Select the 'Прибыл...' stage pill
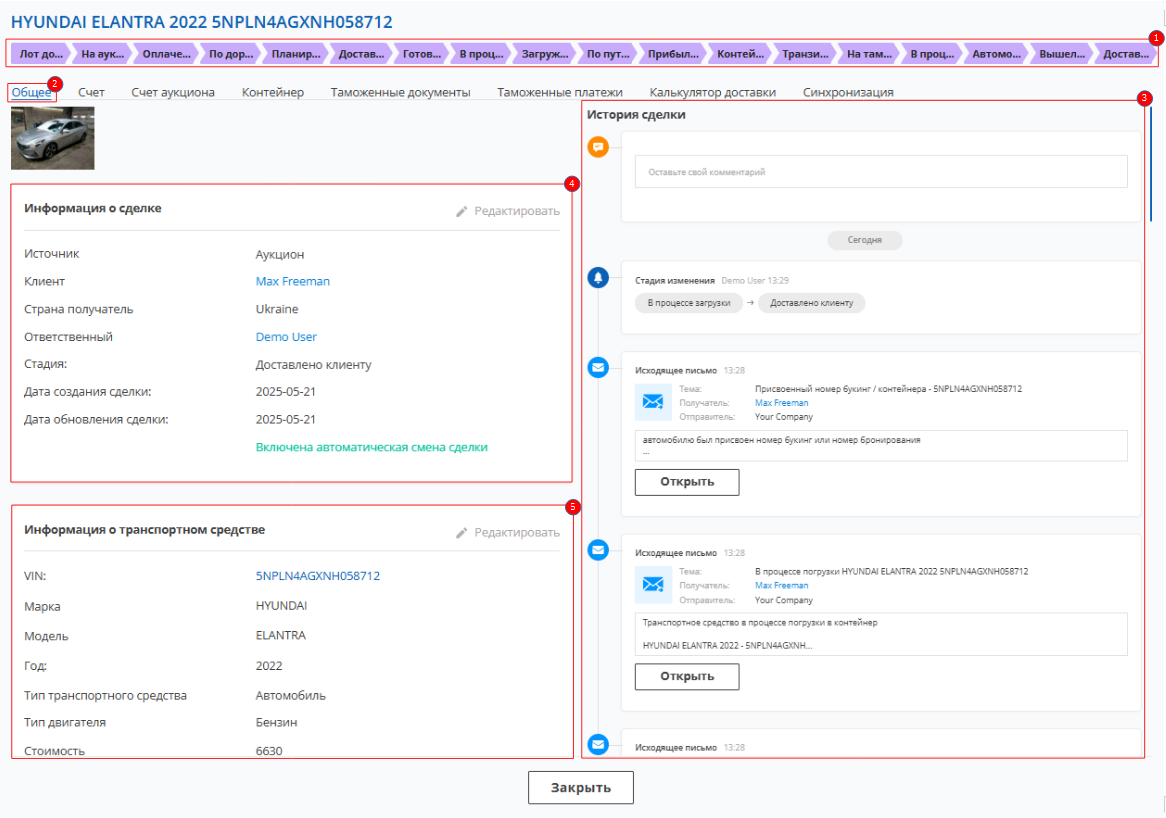Image resolution: width=1166 pixels, height=818 pixels. 673,54
